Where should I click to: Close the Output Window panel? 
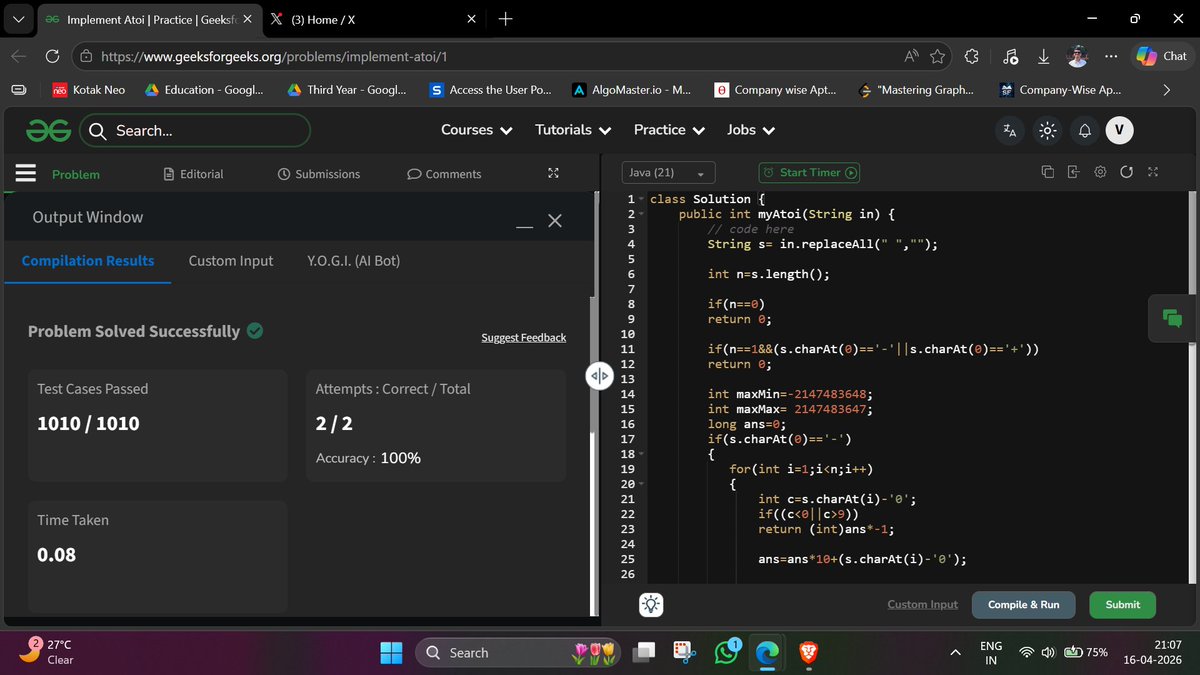tap(555, 220)
